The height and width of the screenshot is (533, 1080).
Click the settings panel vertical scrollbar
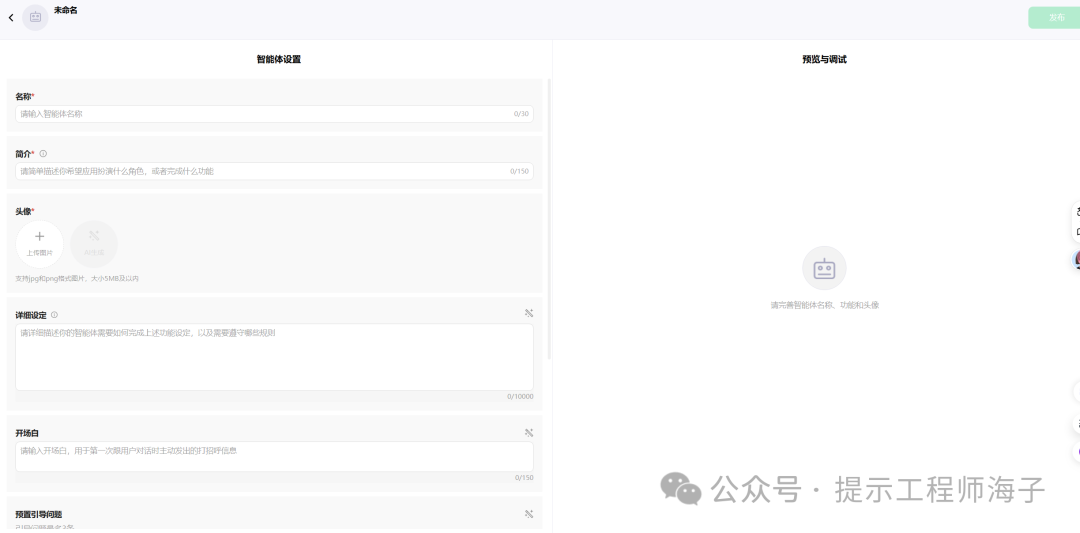coord(549,219)
